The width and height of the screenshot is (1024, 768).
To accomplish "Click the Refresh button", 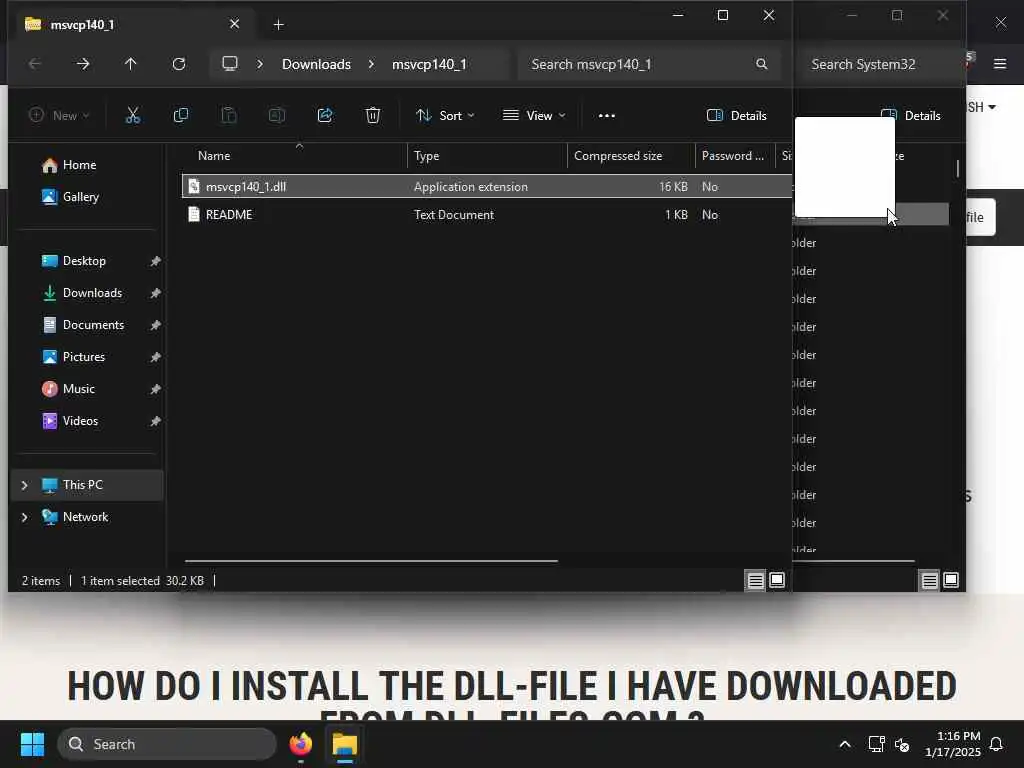I will [179, 64].
